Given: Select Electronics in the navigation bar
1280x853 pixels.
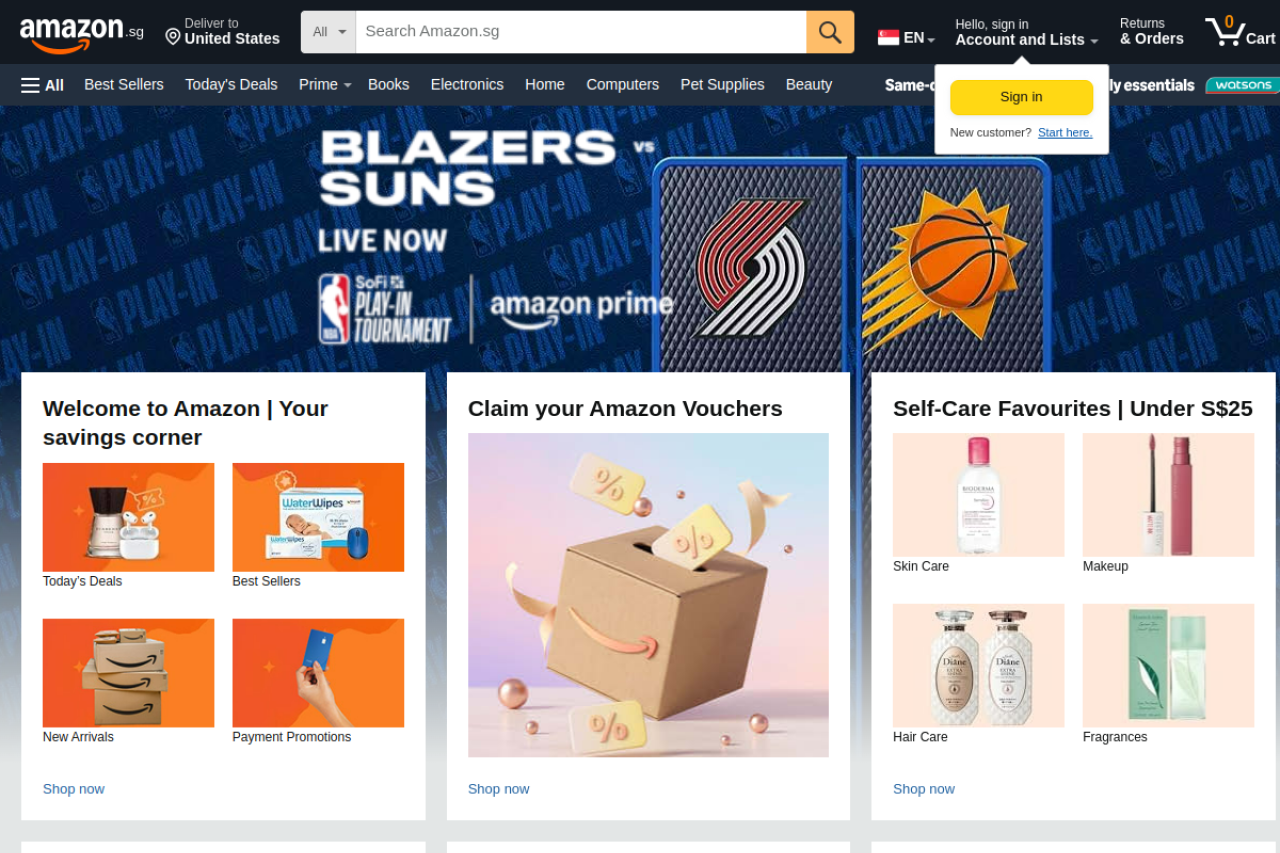Looking at the screenshot, I should point(467,85).
